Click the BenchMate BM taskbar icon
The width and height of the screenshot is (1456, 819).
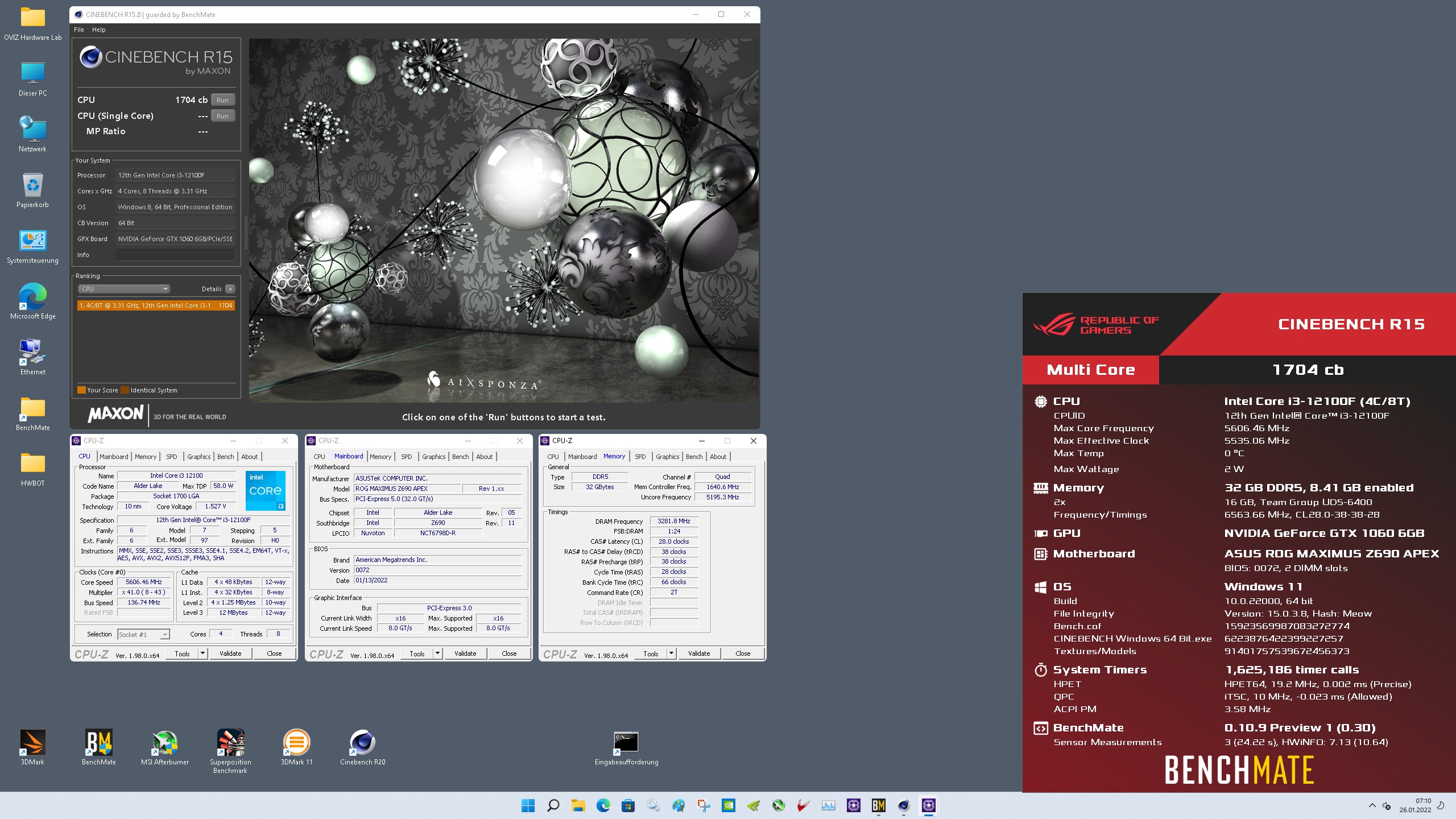(879, 805)
